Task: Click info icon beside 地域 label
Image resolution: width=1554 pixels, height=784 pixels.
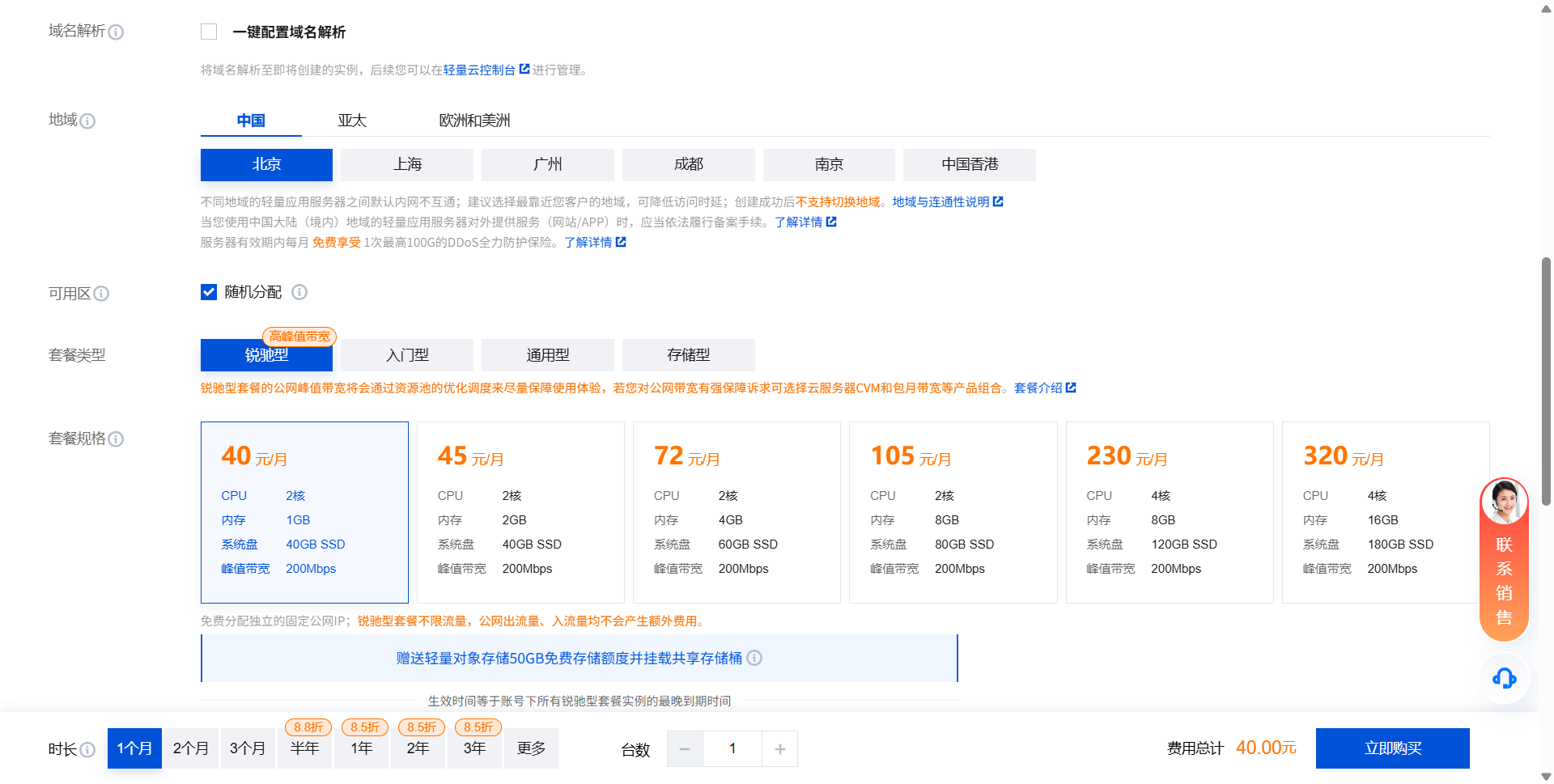Action: click(87, 121)
